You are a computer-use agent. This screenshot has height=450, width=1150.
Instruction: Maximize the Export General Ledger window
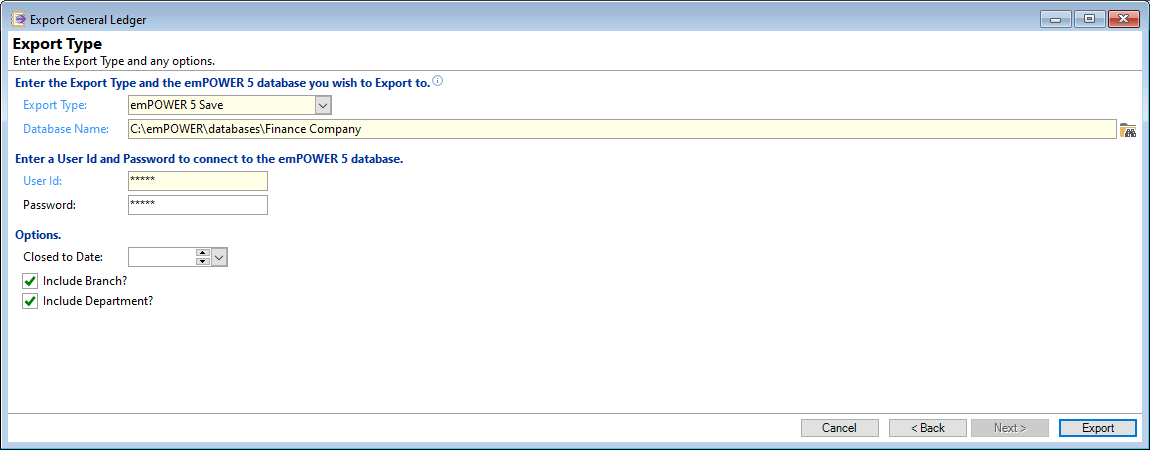1090,19
